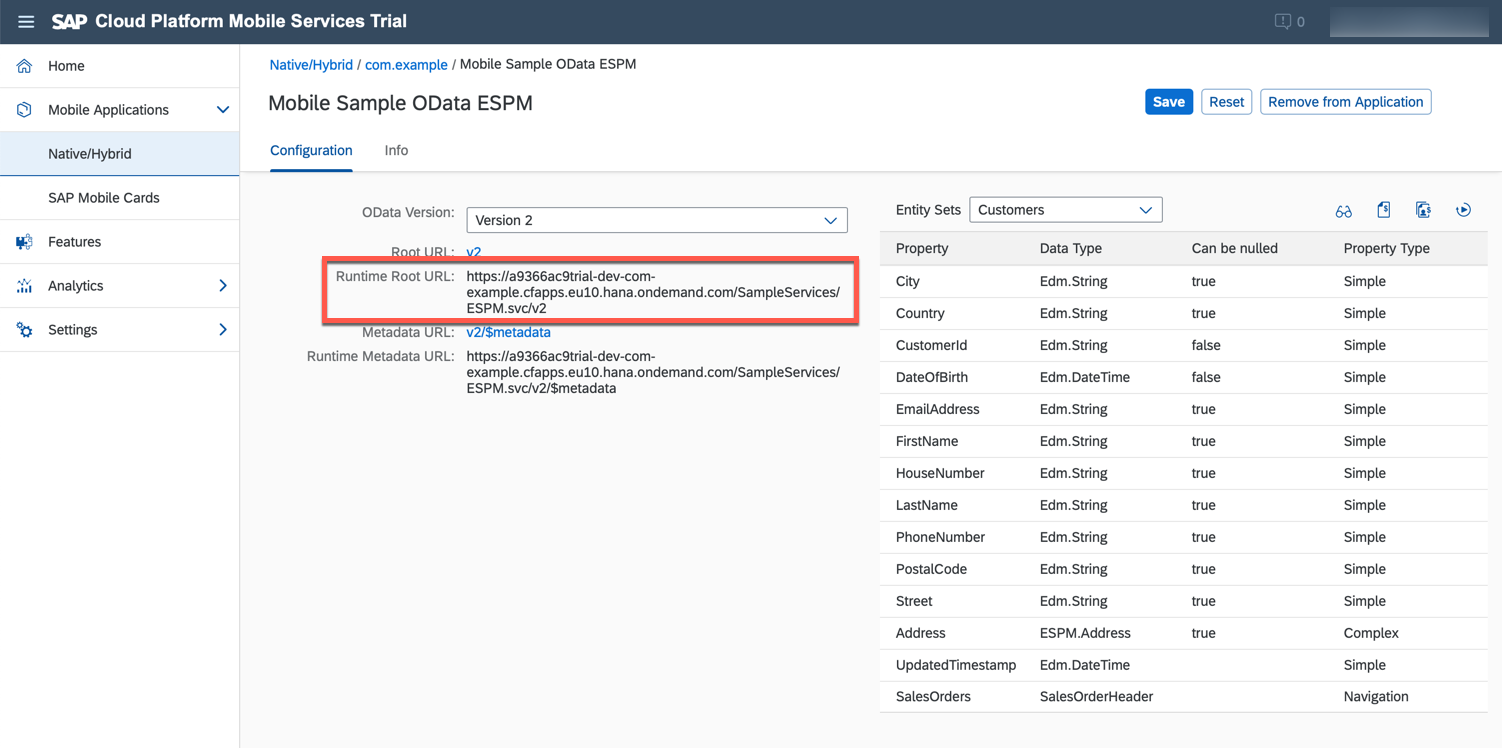Image resolution: width=1502 pixels, height=748 pixels.
Task: Click the Property column header
Action: click(x=922, y=249)
